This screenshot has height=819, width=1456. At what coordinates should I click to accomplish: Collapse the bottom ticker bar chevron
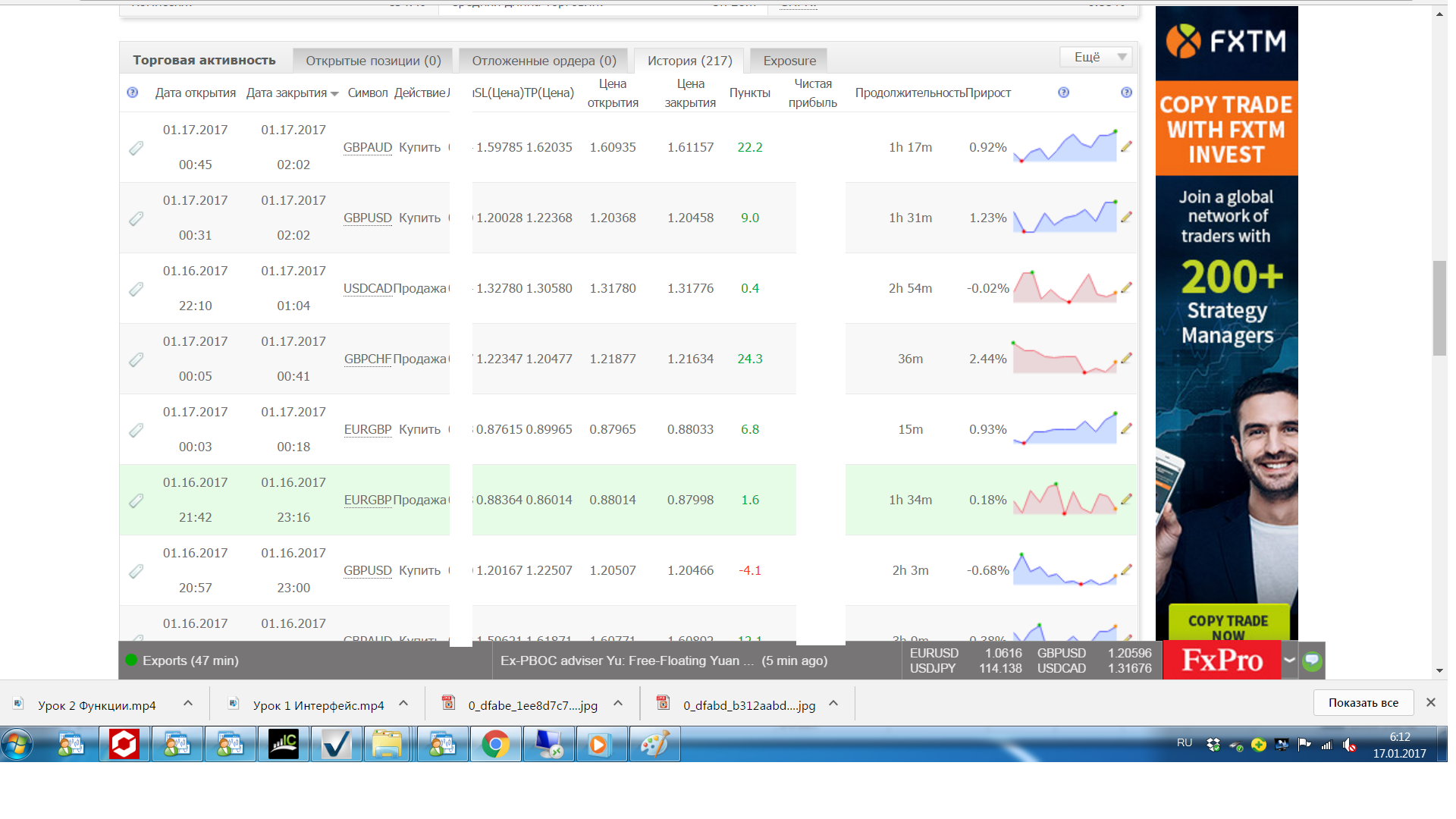[x=1289, y=660]
